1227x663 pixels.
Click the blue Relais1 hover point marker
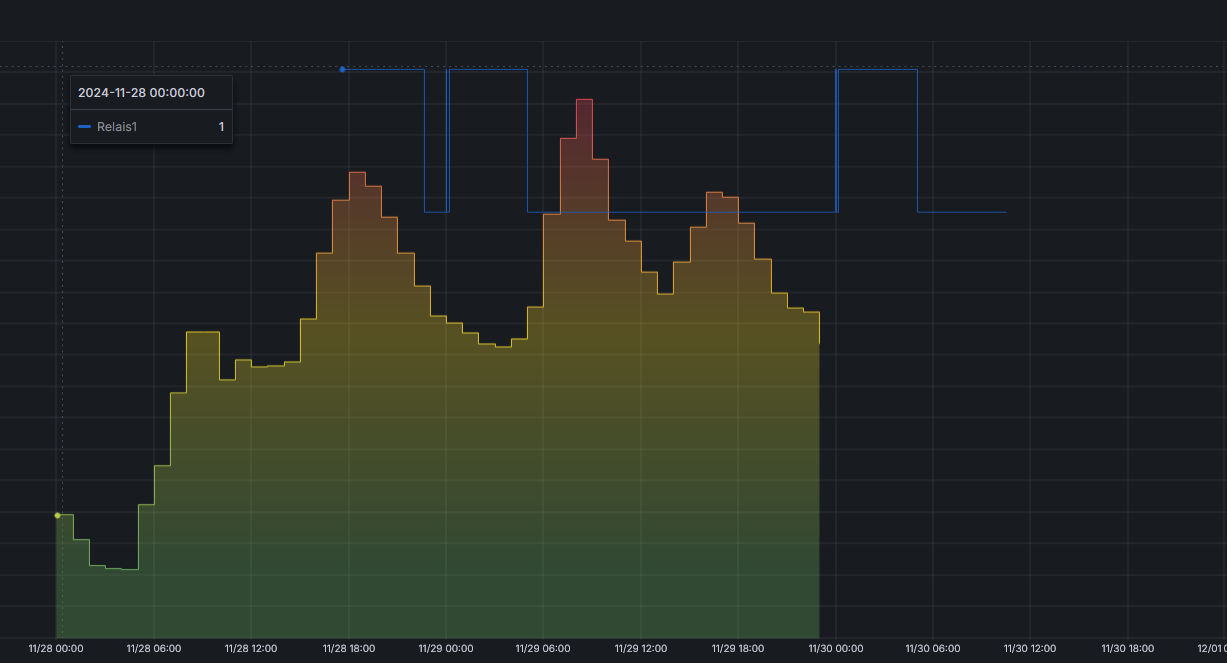pyautogui.click(x=342, y=69)
